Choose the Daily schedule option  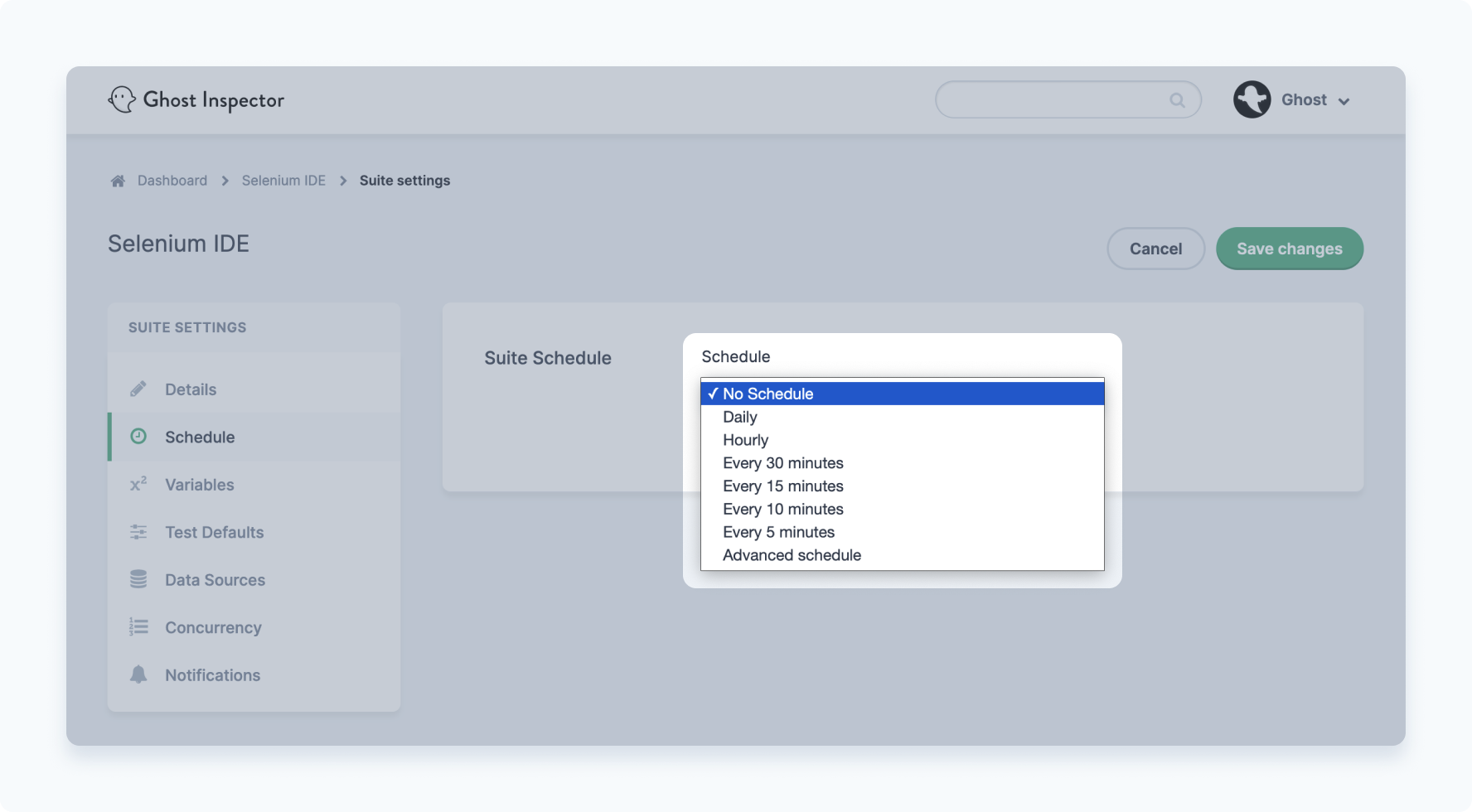[903, 417]
